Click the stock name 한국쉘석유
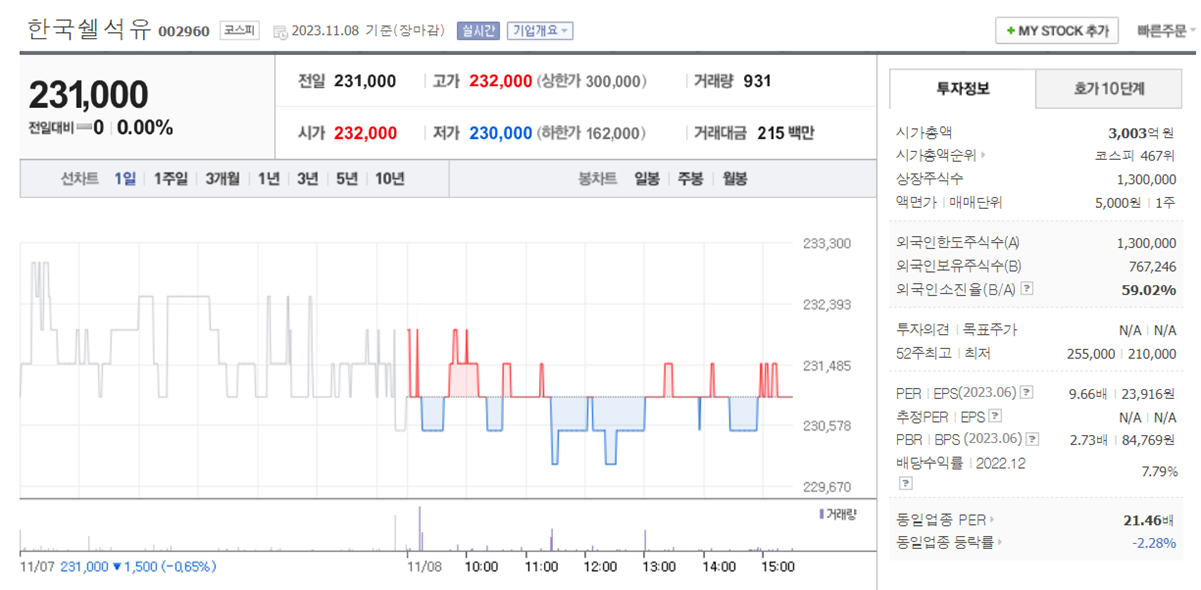1201x590 pixels. (89, 30)
